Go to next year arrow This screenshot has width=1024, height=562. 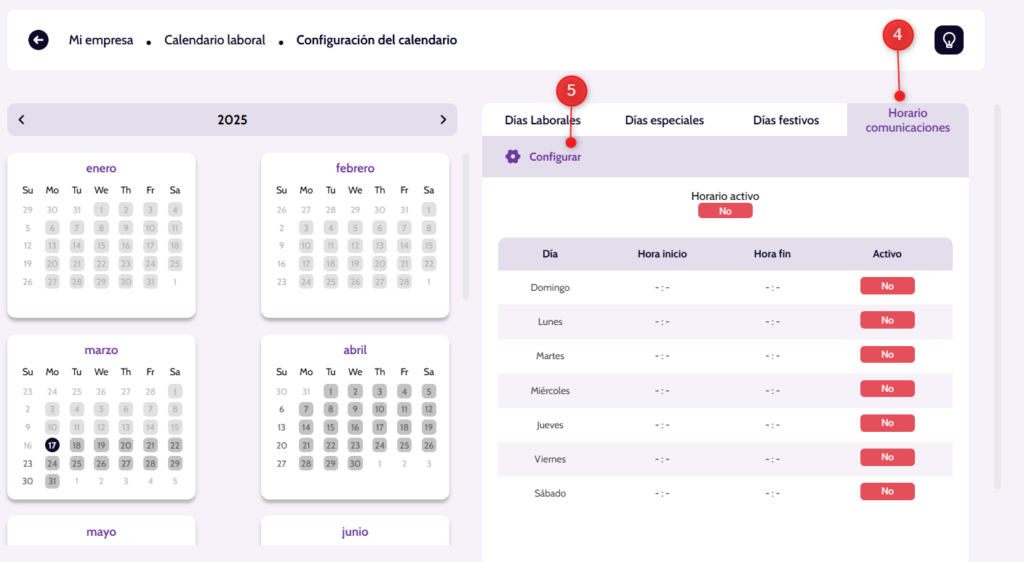pyautogui.click(x=443, y=120)
